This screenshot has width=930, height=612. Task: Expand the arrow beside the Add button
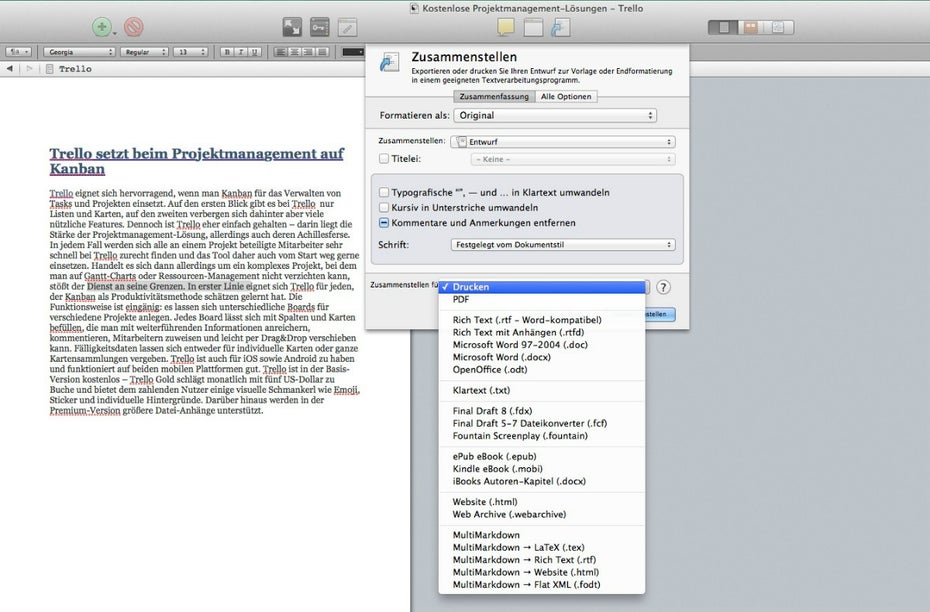click(x=115, y=34)
